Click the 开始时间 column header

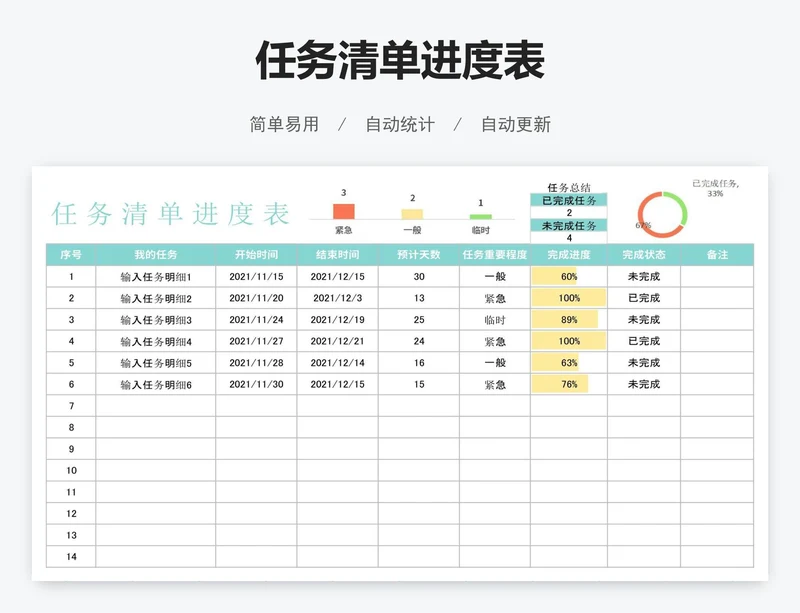pyautogui.click(x=256, y=255)
